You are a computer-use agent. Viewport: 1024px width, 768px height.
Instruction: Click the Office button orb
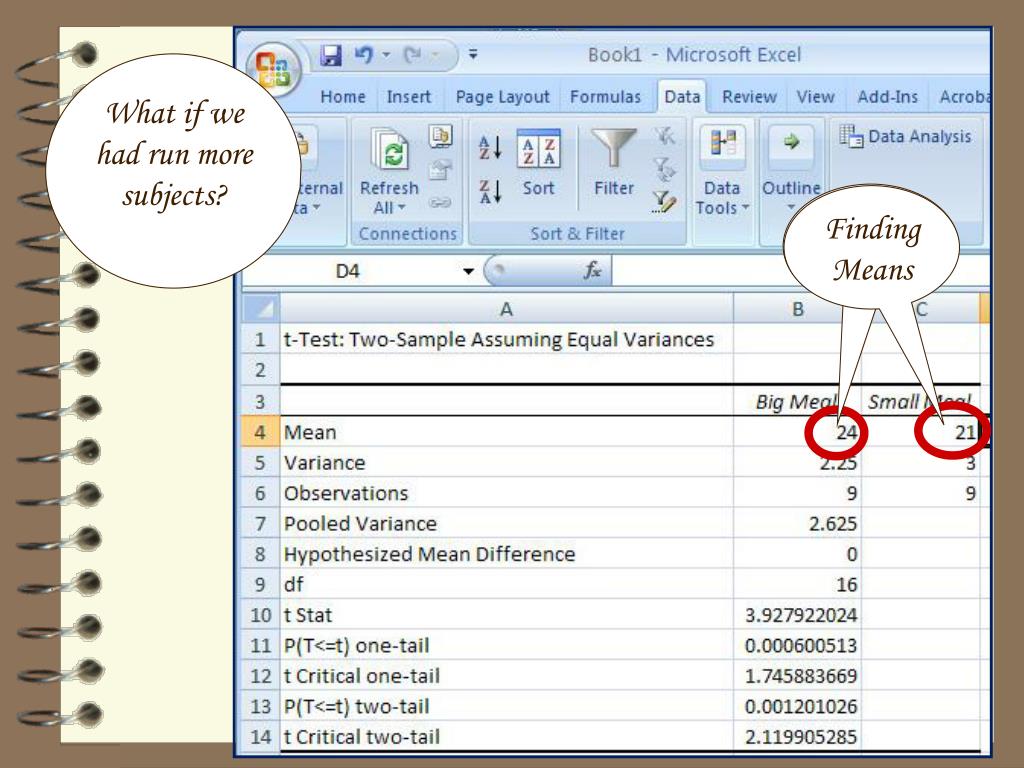coord(273,69)
